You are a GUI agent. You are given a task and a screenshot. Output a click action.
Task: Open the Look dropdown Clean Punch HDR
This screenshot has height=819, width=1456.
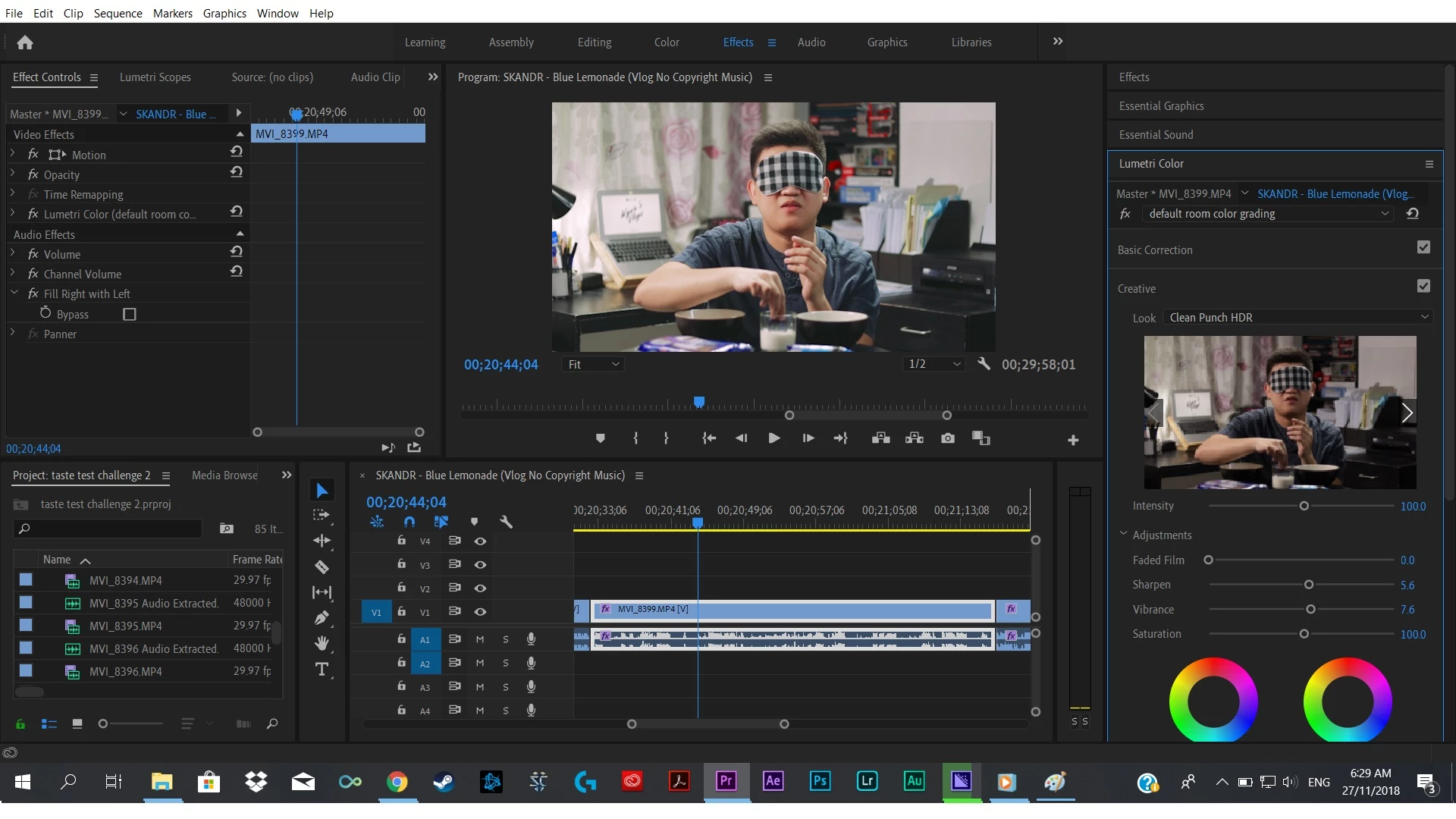coord(1298,317)
